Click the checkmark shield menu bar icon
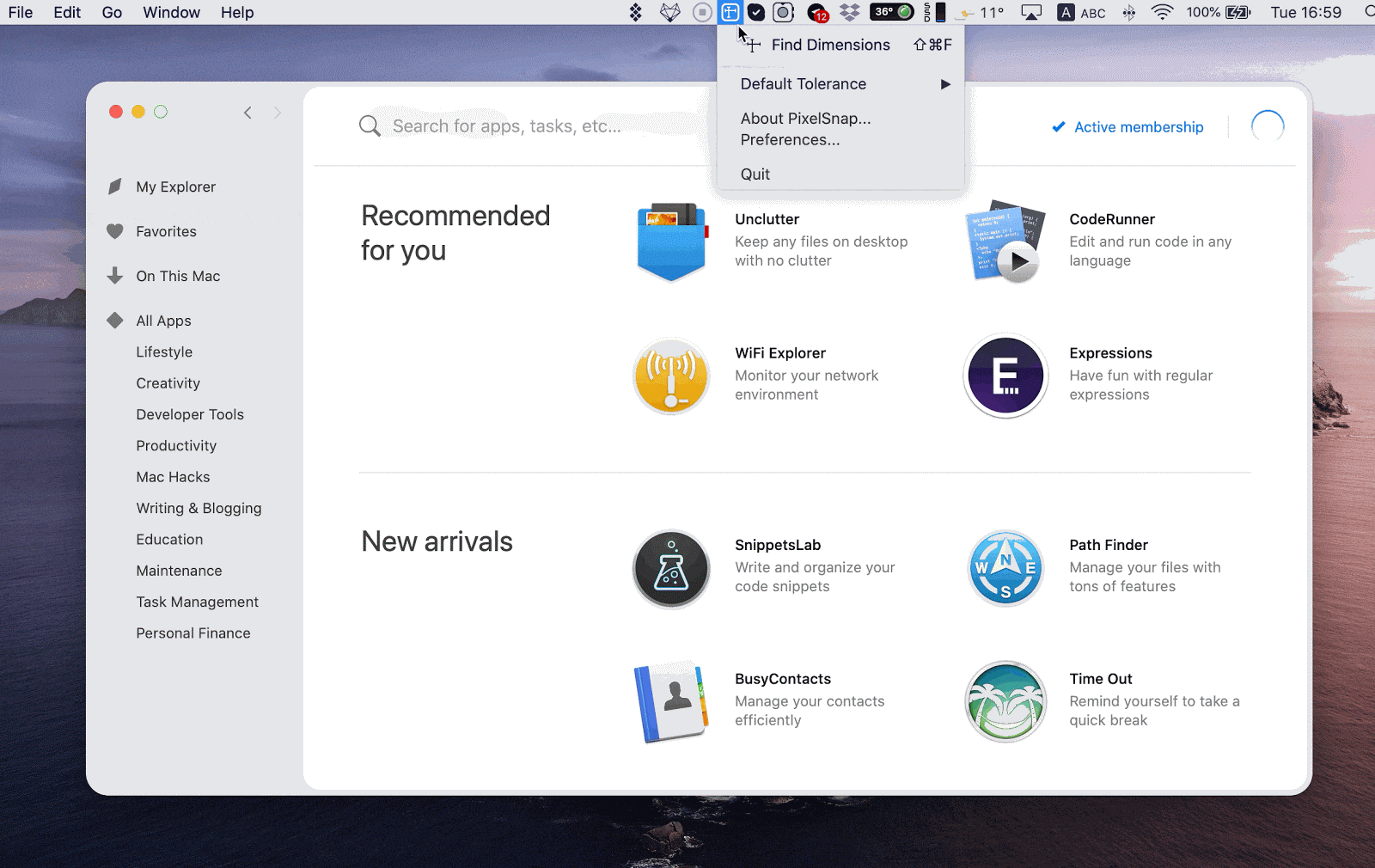This screenshot has width=1375, height=868. (x=756, y=12)
